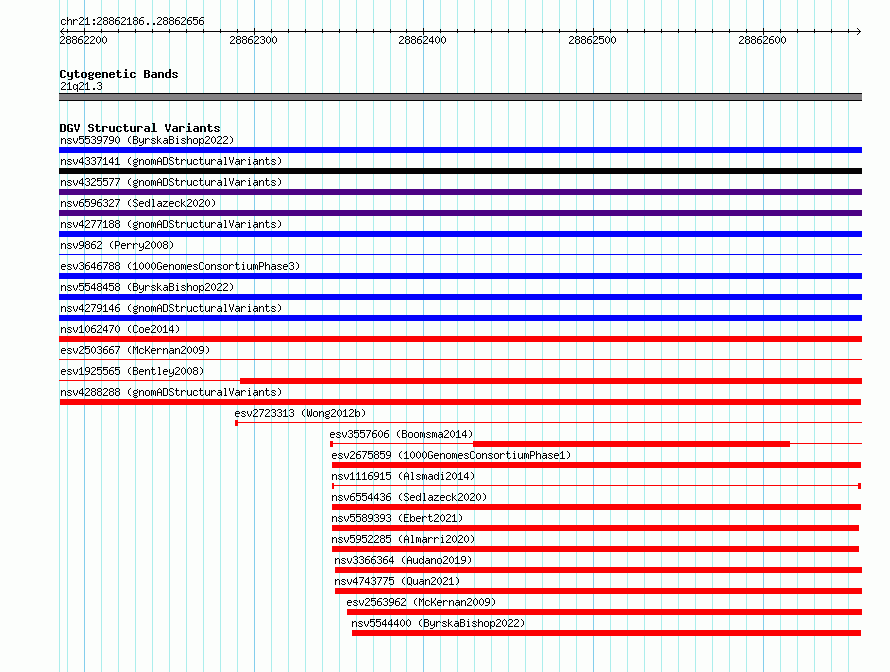Open the nsv4277188 (gnomADStructuralVariants) label
Image resolution: width=890 pixels, height=672 pixels.
pos(171,224)
